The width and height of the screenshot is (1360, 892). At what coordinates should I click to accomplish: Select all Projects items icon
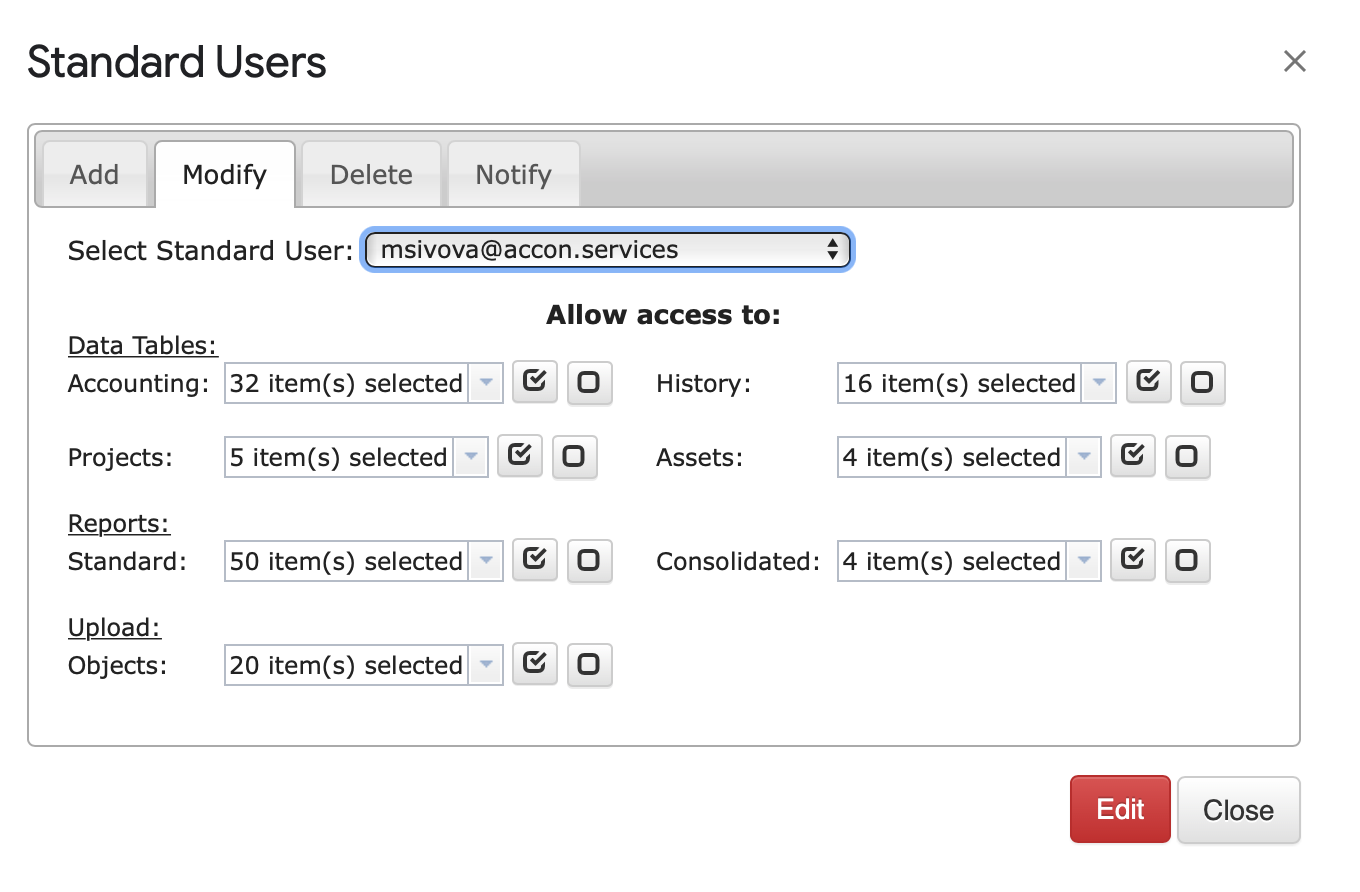click(x=520, y=456)
